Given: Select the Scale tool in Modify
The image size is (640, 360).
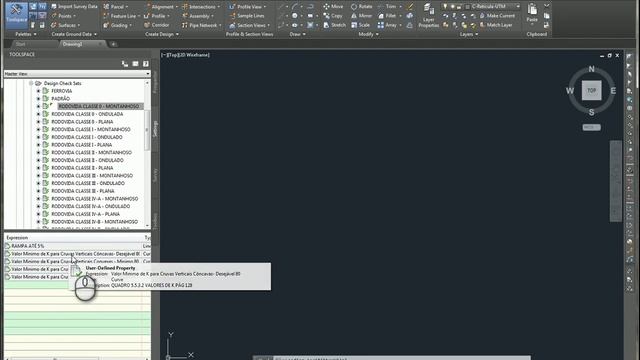Looking at the screenshot, I should coord(360,25).
